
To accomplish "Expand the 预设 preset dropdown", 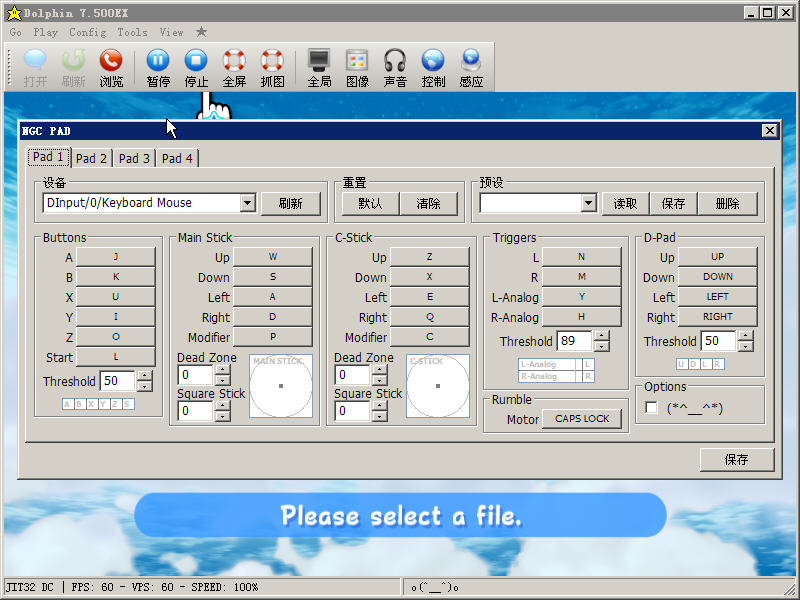I will point(588,203).
